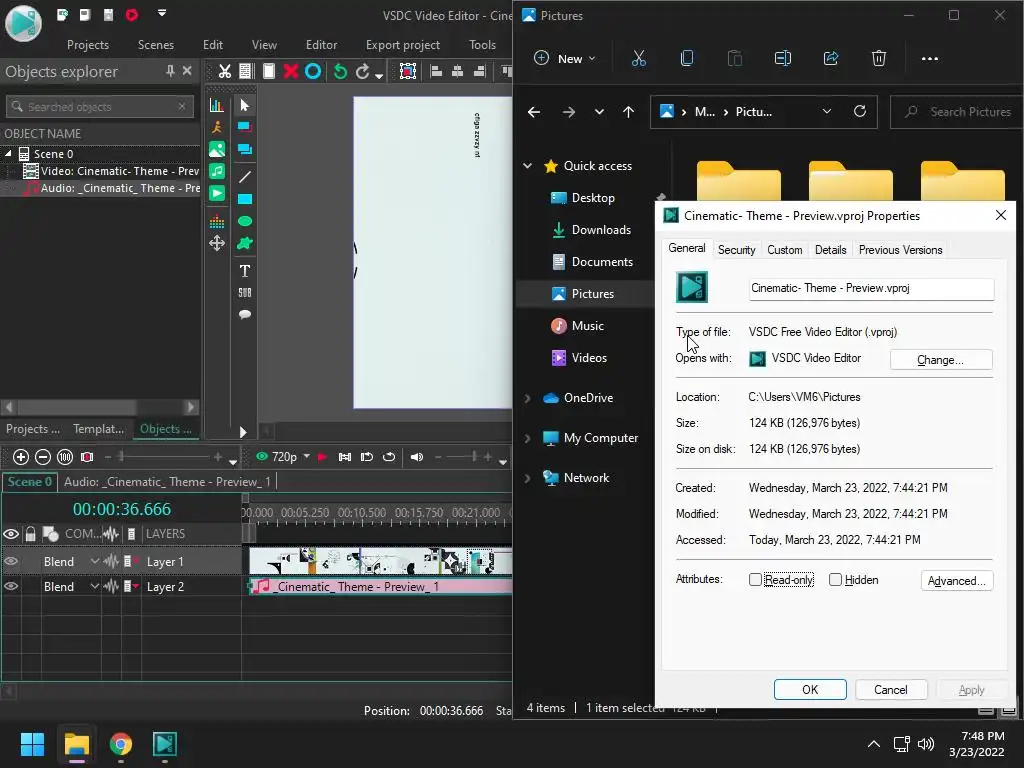Toggle the lock icon in the layers header
The height and width of the screenshot is (768, 1024).
[30, 534]
